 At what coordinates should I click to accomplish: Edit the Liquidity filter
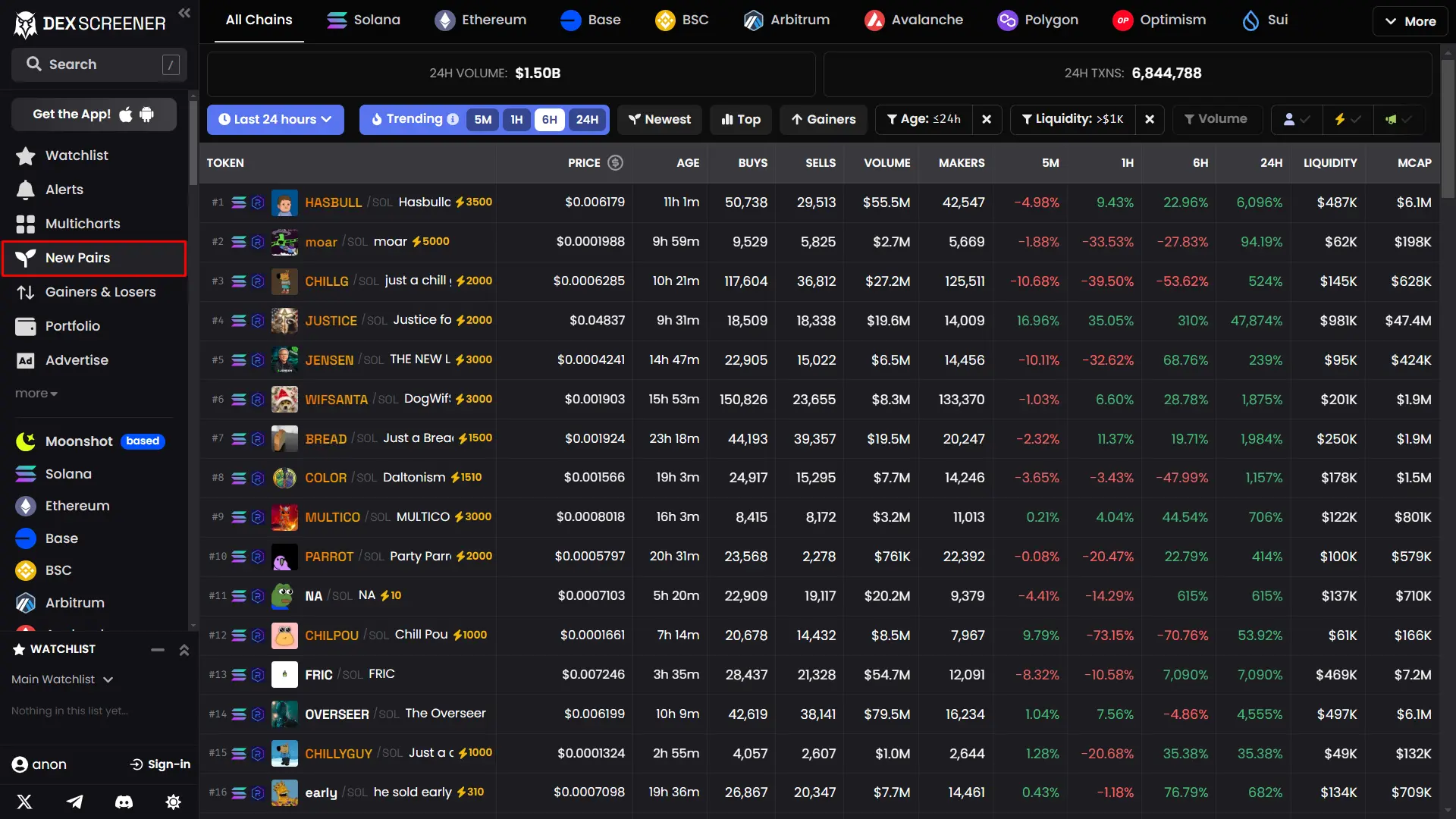[1073, 120]
